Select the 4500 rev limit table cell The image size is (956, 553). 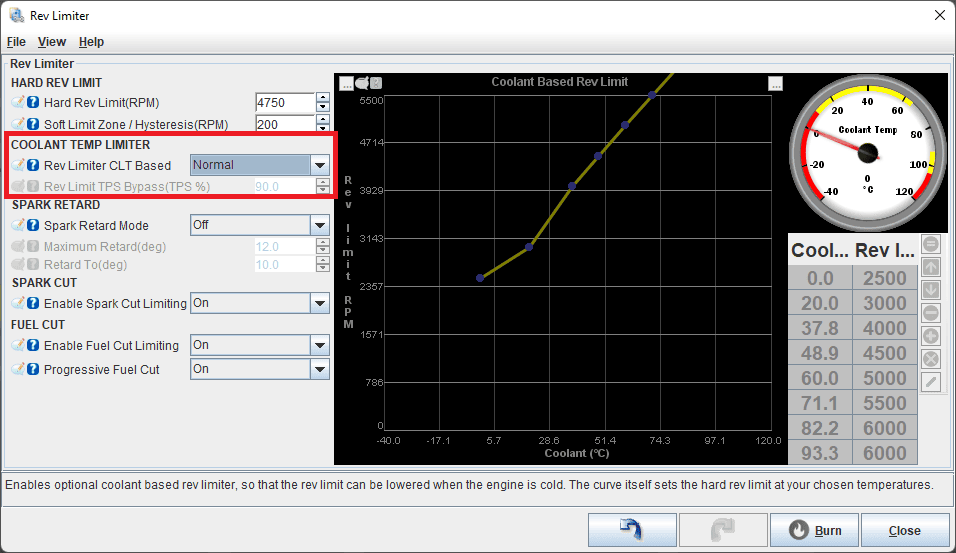pyautogui.click(x=885, y=353)
